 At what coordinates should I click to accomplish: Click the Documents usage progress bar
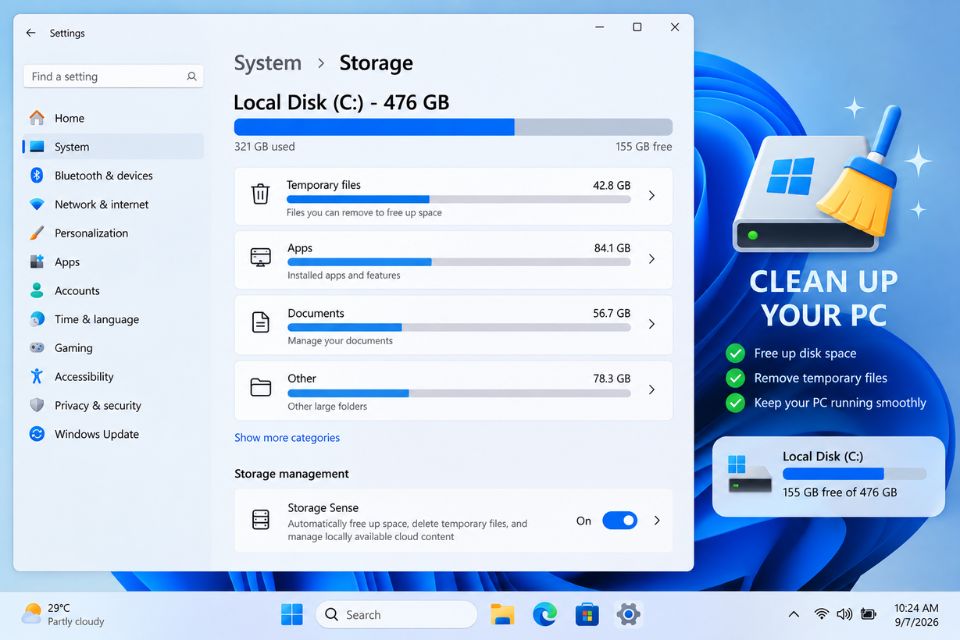click(x=459, y=328)
